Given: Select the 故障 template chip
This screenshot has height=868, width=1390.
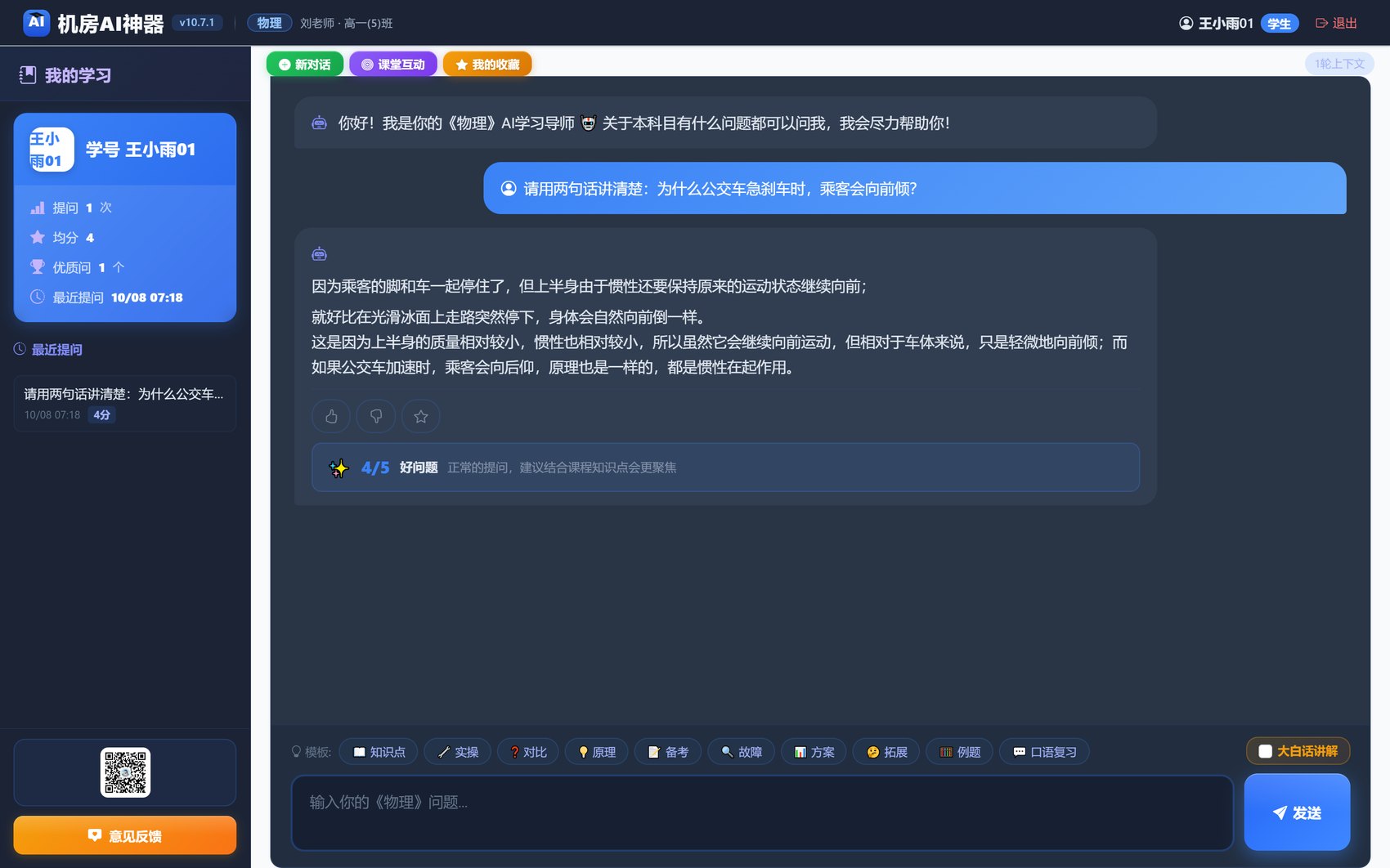Looking at the screenshot, I should point(741,752).
